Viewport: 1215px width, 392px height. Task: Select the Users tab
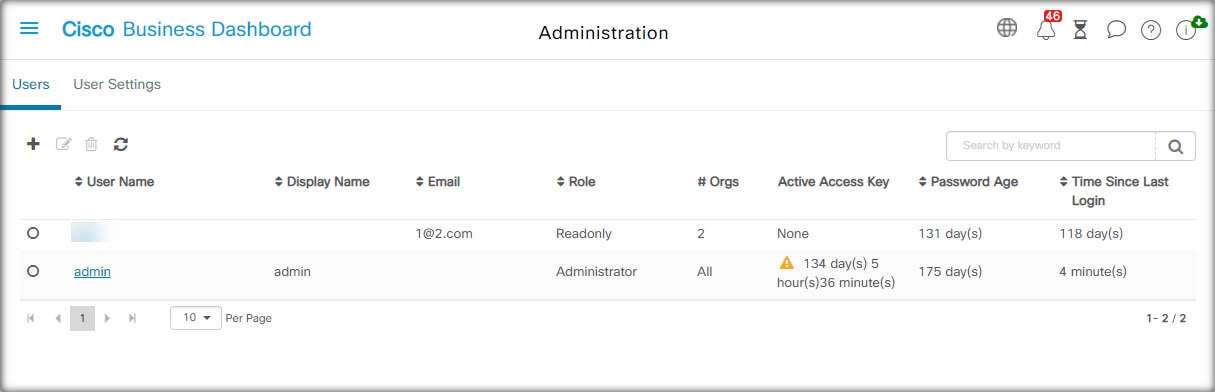[x=31, y=85]
